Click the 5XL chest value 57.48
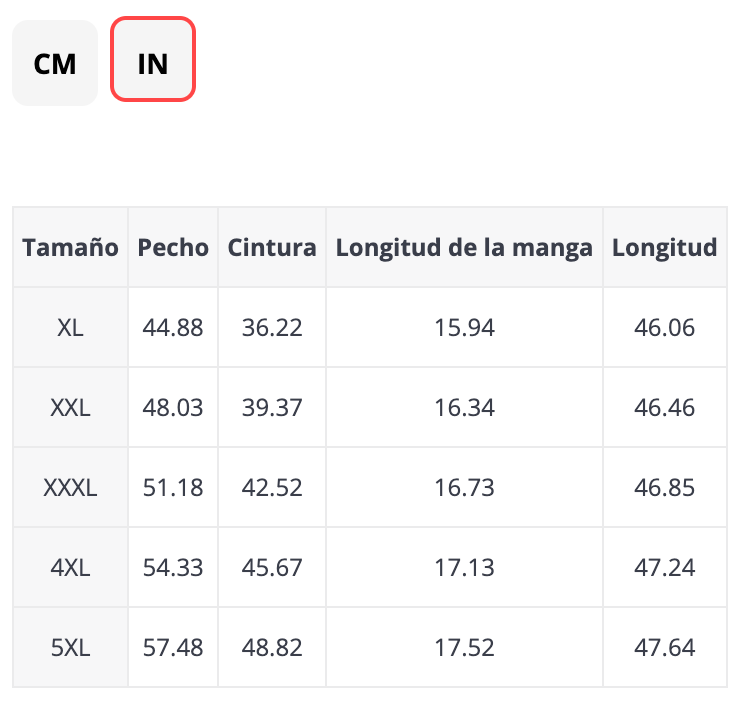756x712 pixels. point(173,647)
